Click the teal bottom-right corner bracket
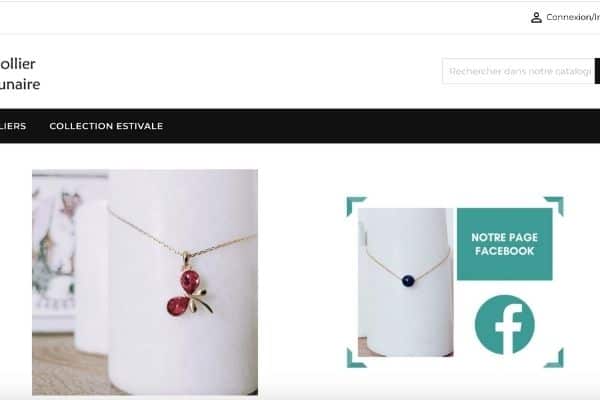 click(554, 358)
